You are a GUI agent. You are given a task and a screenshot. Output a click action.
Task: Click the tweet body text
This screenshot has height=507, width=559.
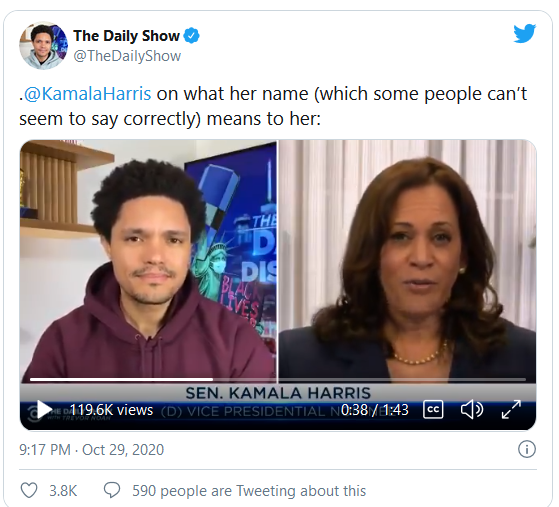[x=273, y=106]
